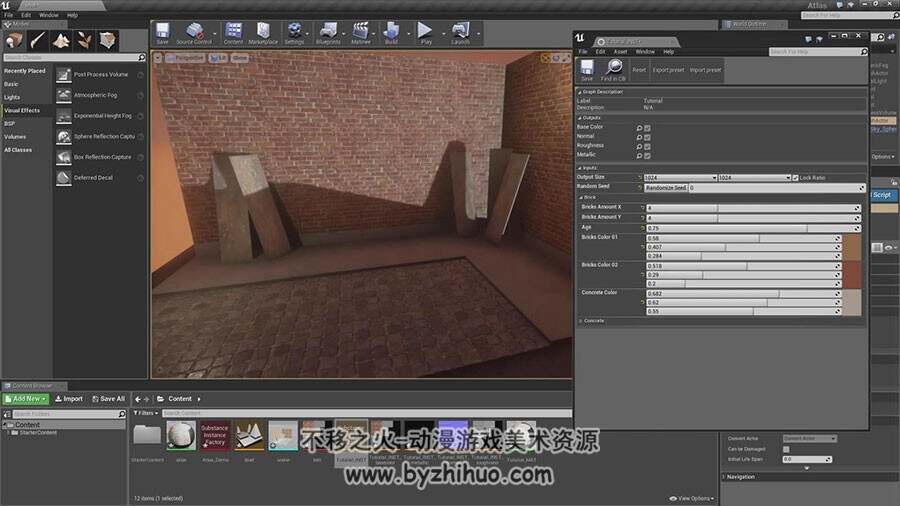Open the Marketplace toolbar button
The image size is (900, 506).
pos(263,33)
